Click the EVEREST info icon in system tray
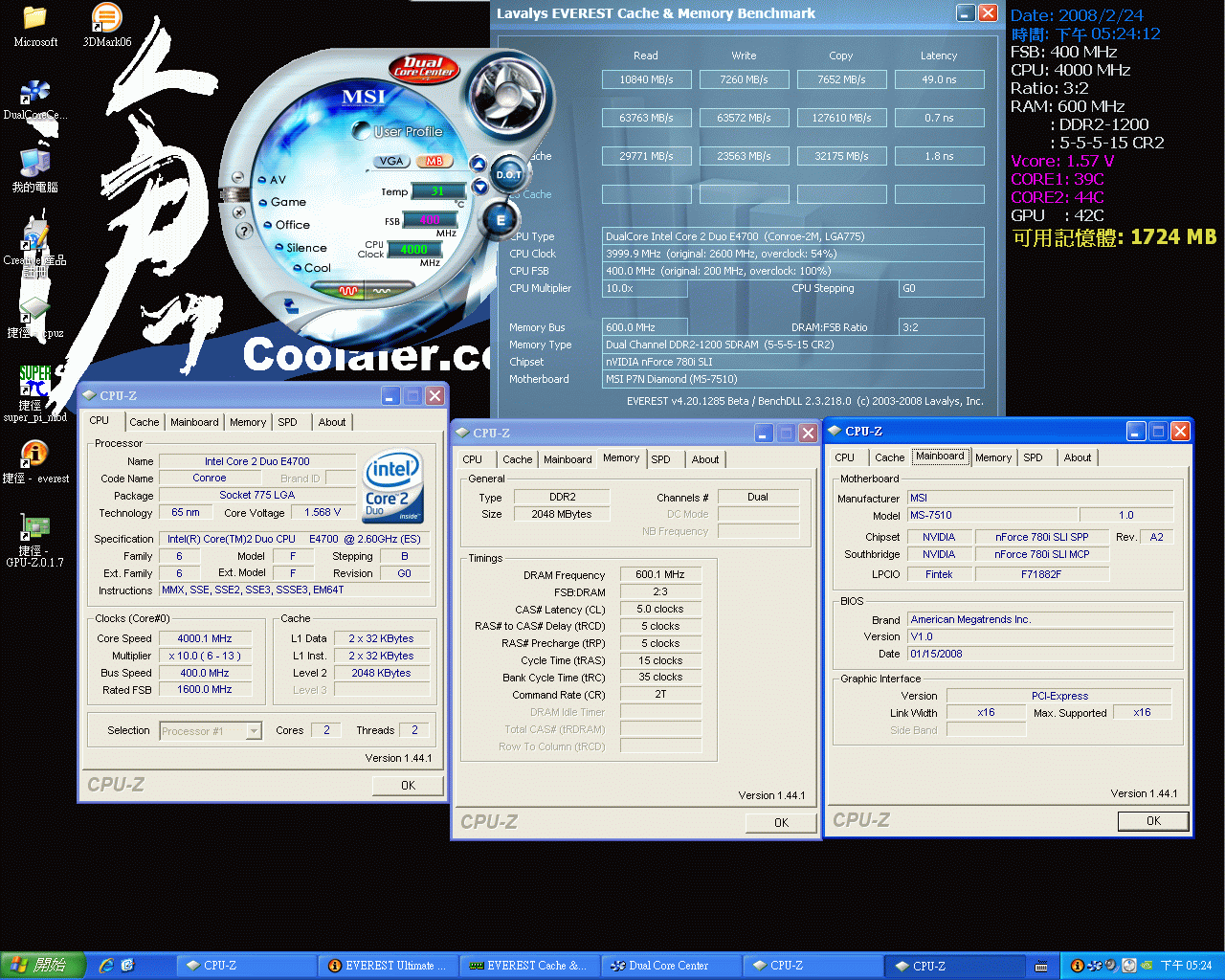Viewport: 1225px width, 980px height. coord(1077,966)
